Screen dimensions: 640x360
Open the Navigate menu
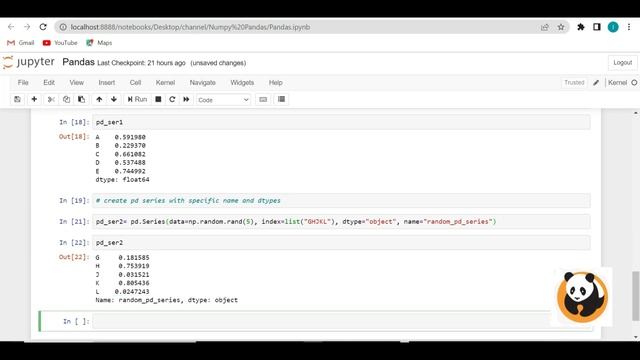pos(202,82)
